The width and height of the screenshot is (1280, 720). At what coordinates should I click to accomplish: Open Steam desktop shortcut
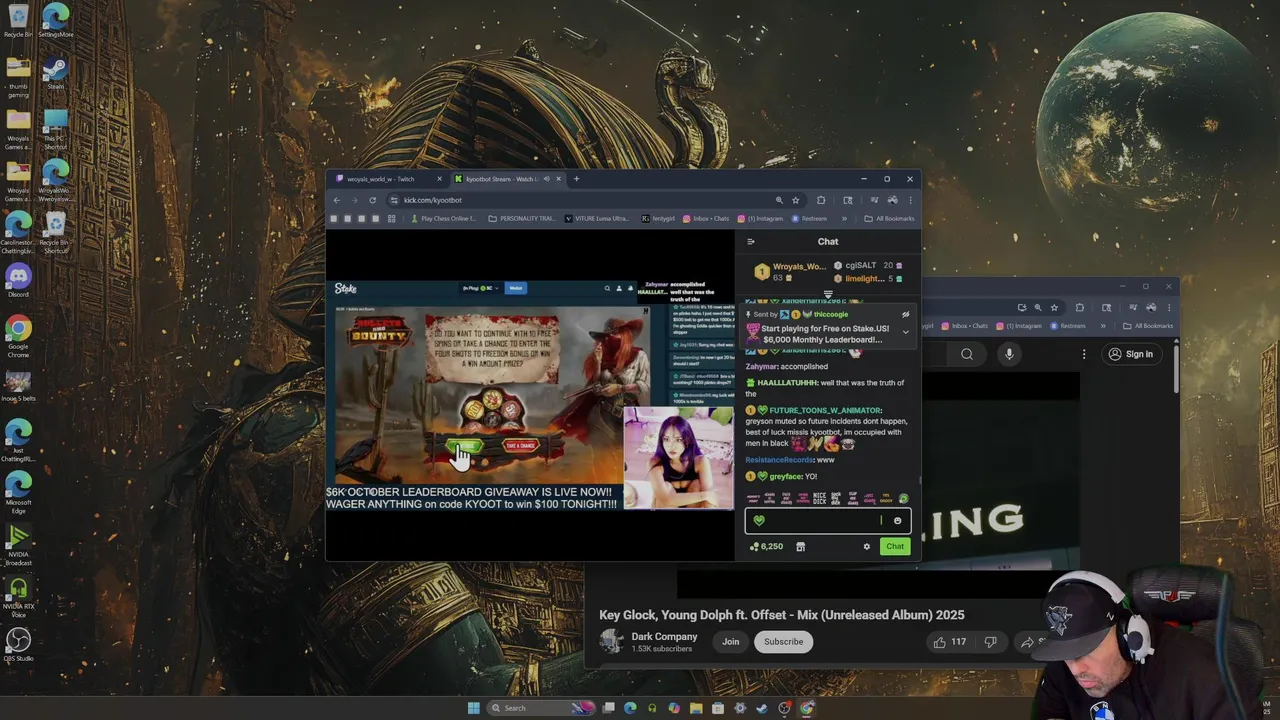point(55,73)
